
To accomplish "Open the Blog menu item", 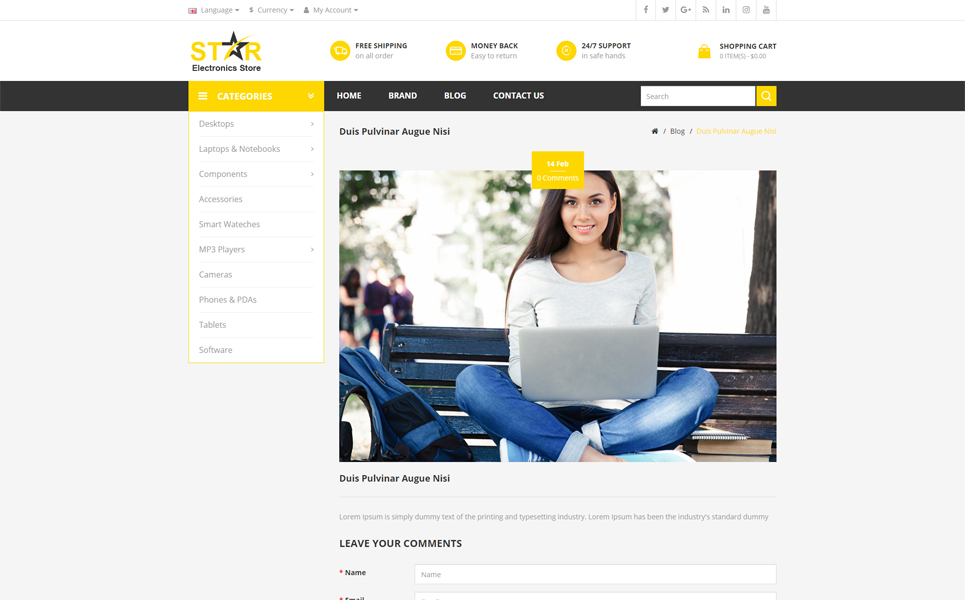I will [x=455, y=96].
